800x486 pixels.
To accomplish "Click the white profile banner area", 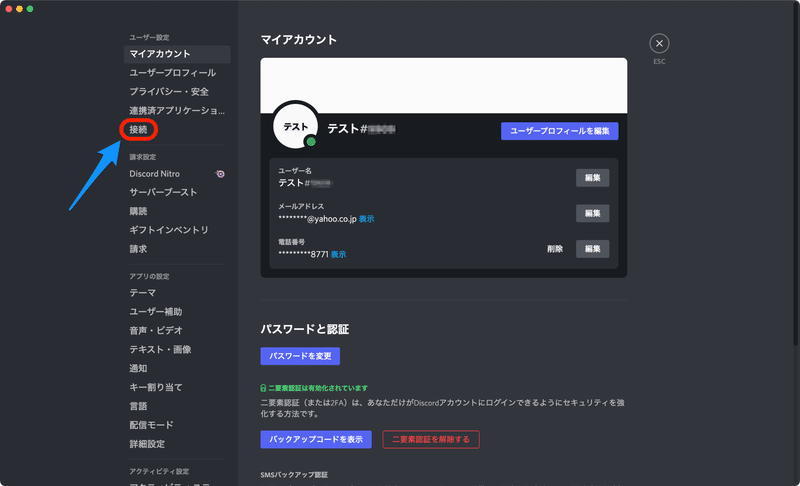I will [x=444, y=85].
